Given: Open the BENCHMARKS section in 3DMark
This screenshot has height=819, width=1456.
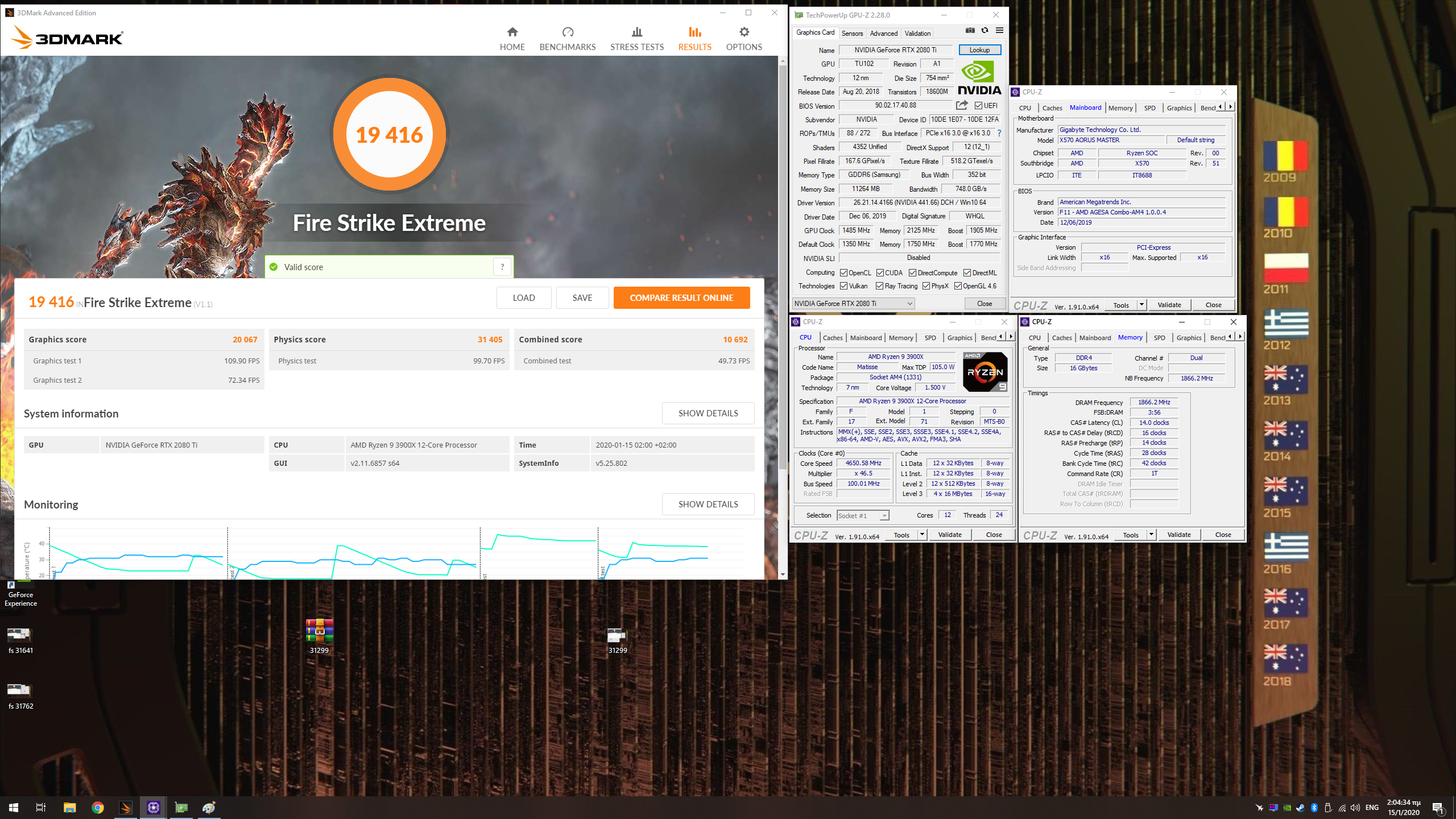Looking at the screenshot, I should [x=567, y=39].
